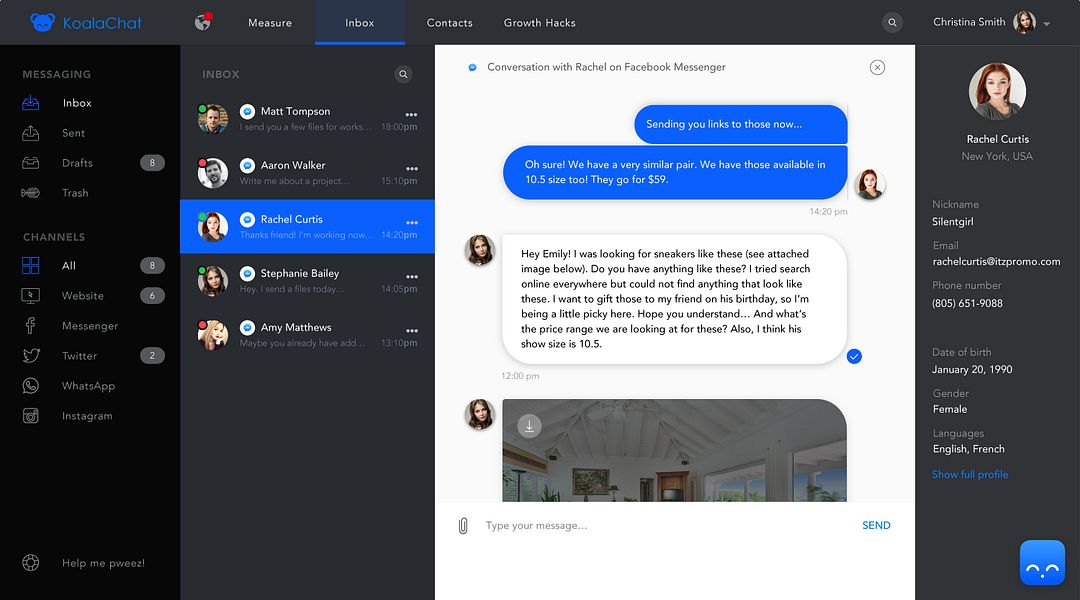1080x600 pixels.
Task: Click Messenger icon in conversation header
Action: coord(472,68)
